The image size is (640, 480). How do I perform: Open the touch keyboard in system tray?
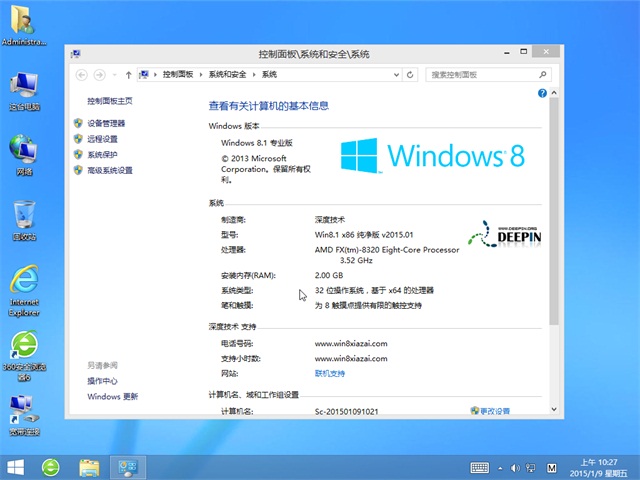coord(481,467)
